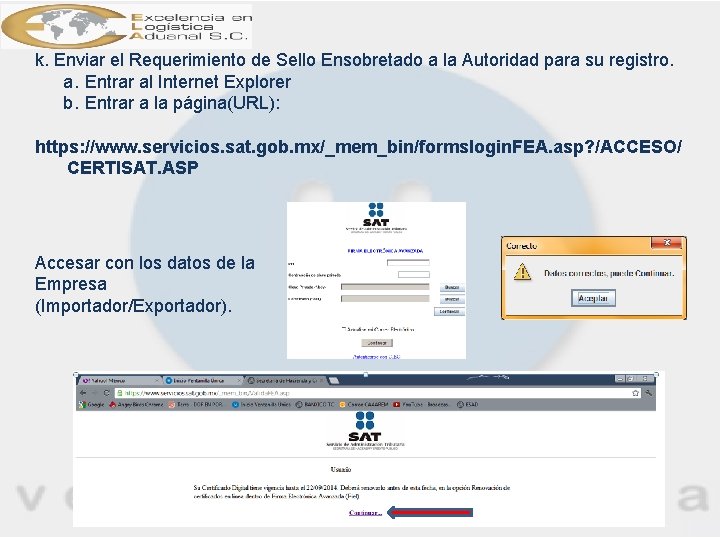Click the browser back arrow icon

83,393
